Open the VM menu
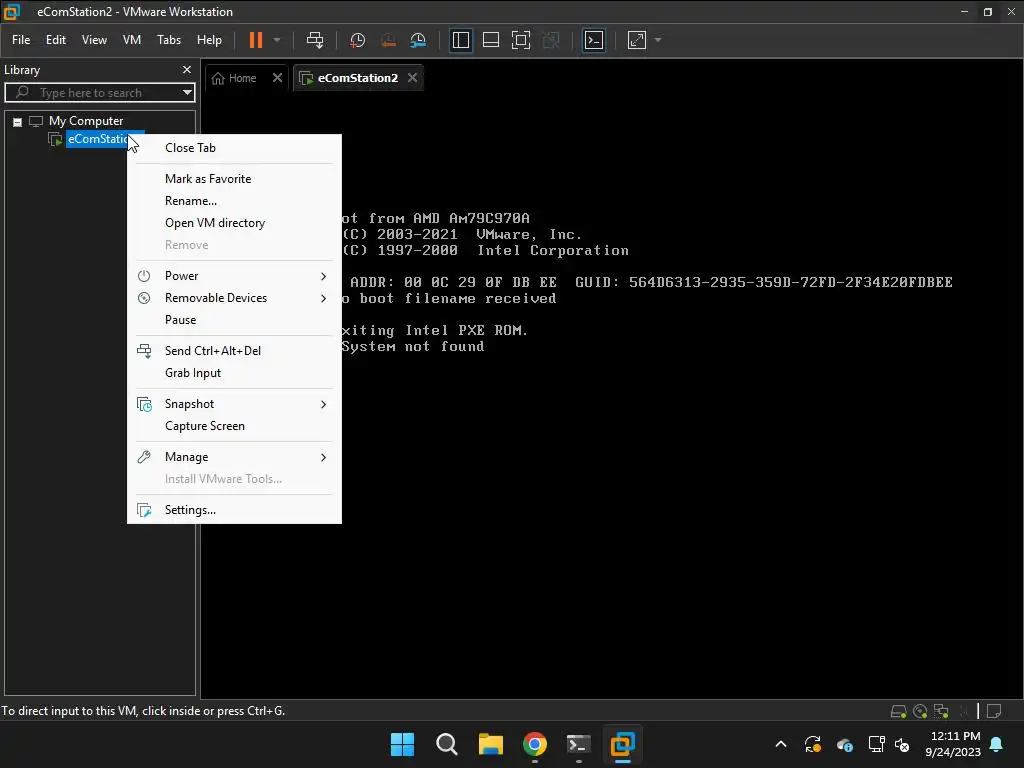This screenshot has height=768, width=1024. click(132, 40)
